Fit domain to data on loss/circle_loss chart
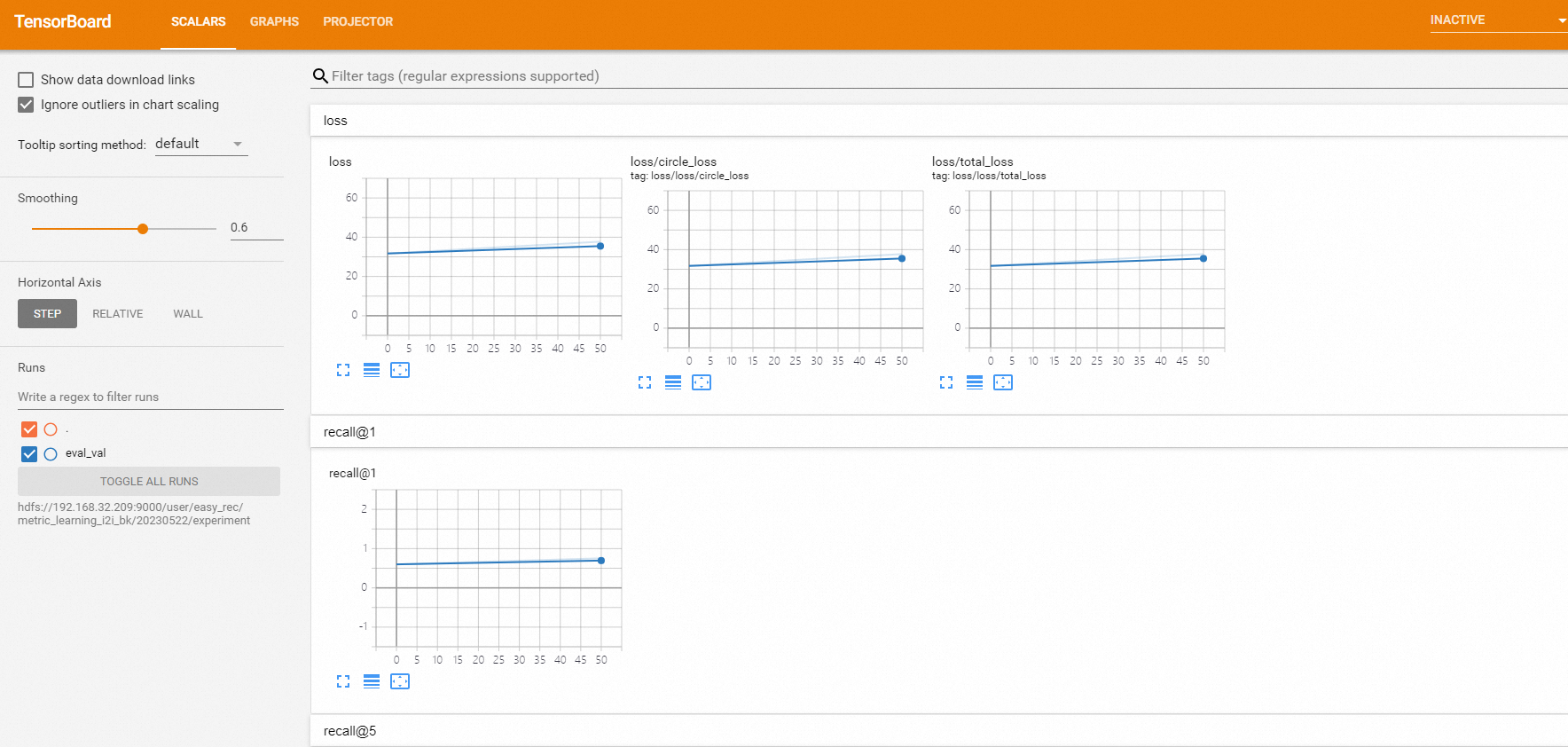Viewport: 1568px width, 747px height. pyautogui.click(x=702, y=382)
